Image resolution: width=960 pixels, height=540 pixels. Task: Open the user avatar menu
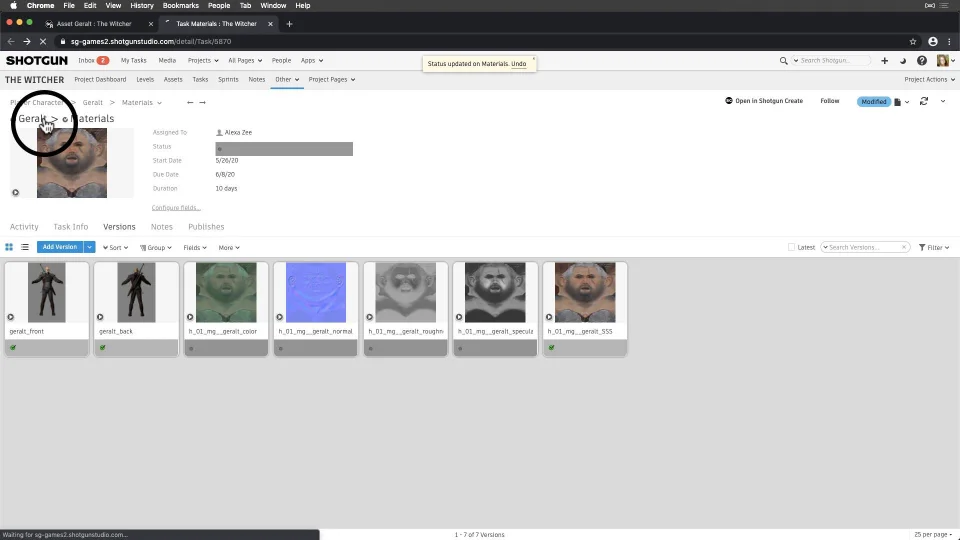(x=945, y=61)
